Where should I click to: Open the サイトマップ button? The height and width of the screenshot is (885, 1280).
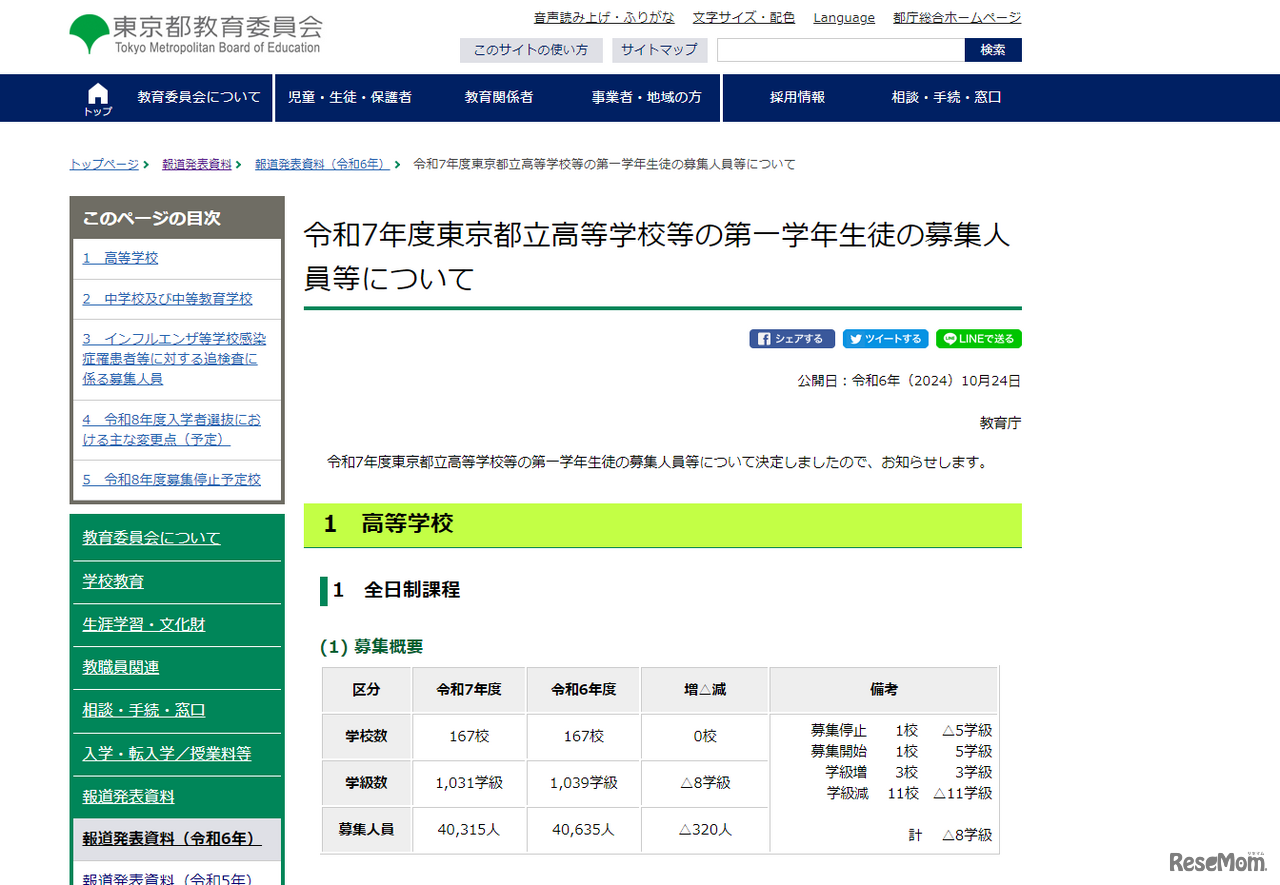point(659,50)
